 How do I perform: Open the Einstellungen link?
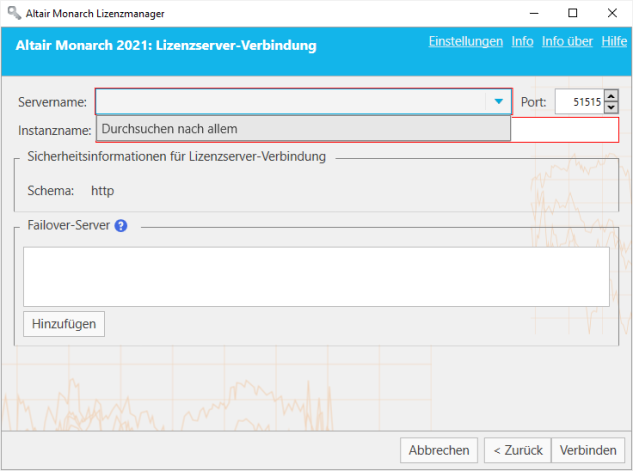(x=465, y=41)
